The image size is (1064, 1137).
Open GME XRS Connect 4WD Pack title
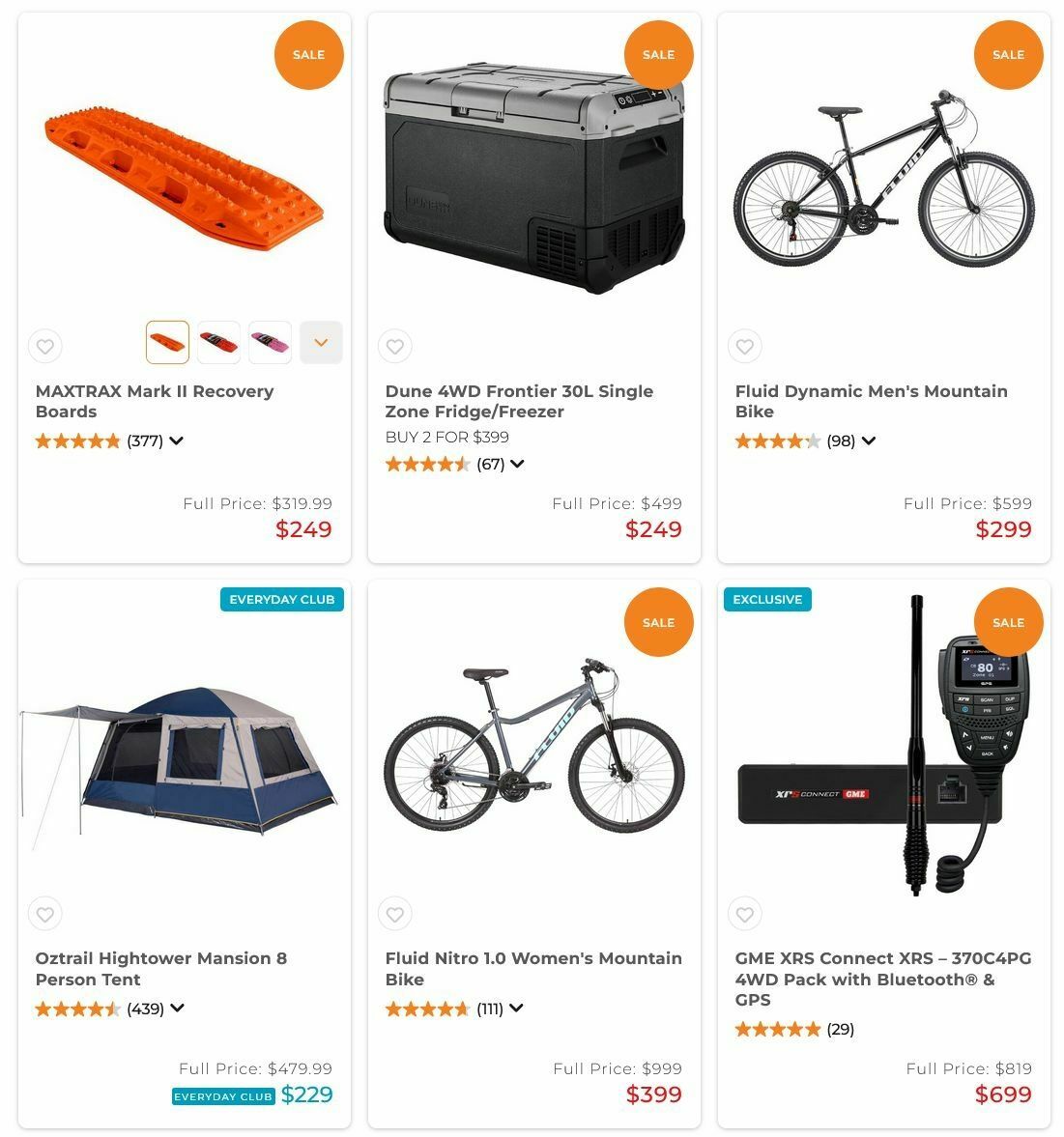click(882, 979)
